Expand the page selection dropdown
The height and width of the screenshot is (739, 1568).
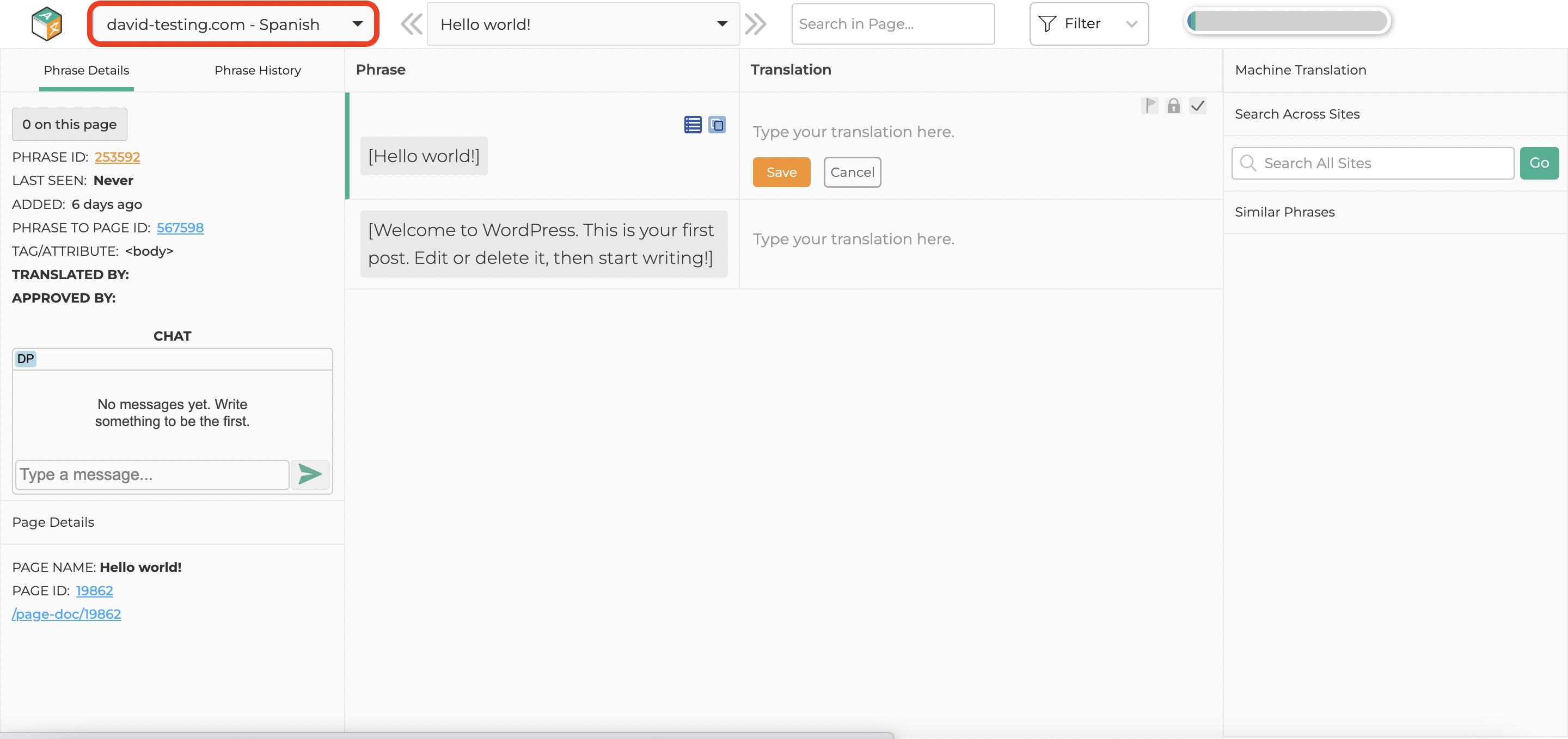pos(723,24)
